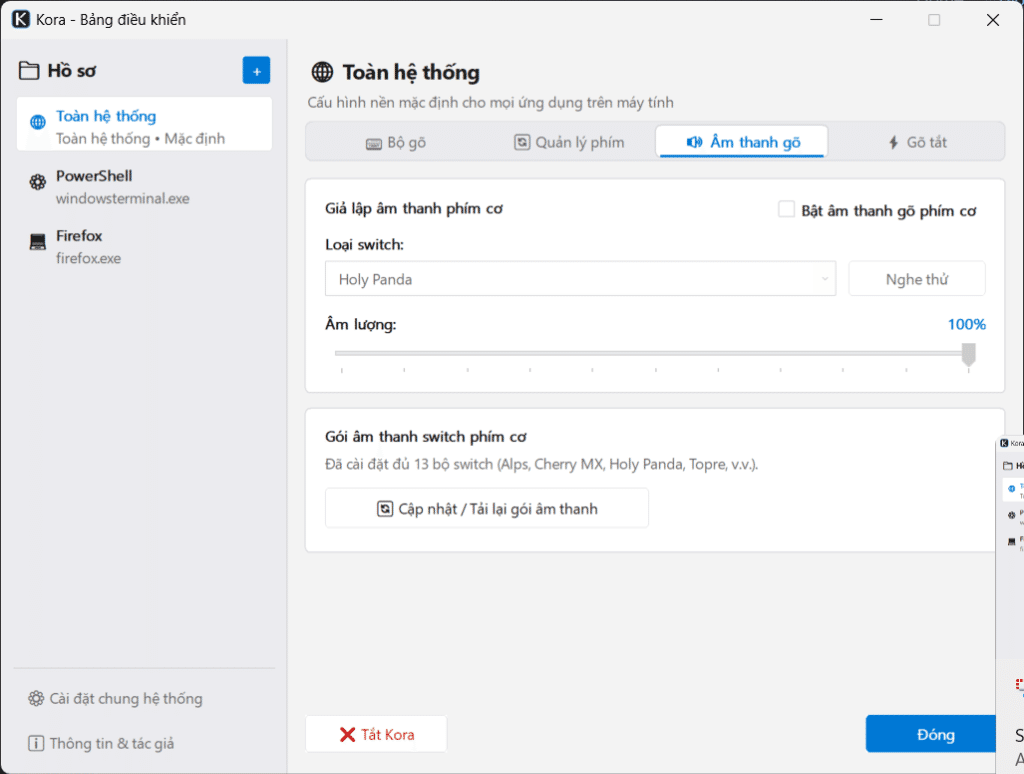Click the firefox.exe text
The height and width of the screenshot is (774, 1024).
click(x=88, y=258)
